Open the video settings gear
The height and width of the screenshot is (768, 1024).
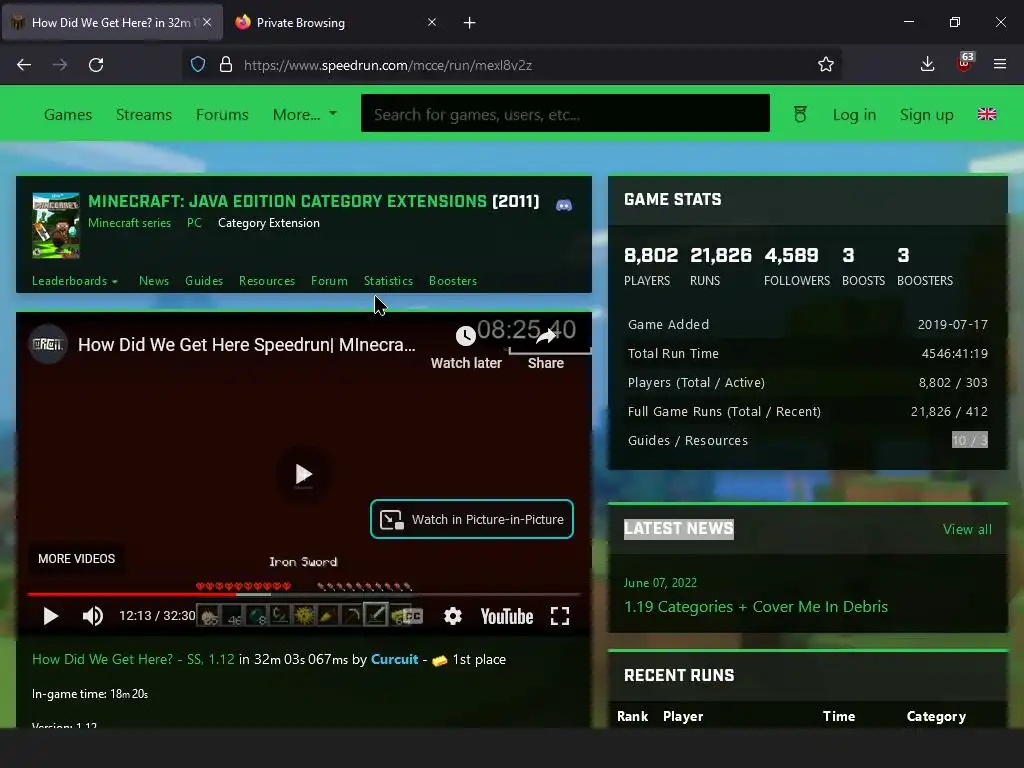[453, 616]
